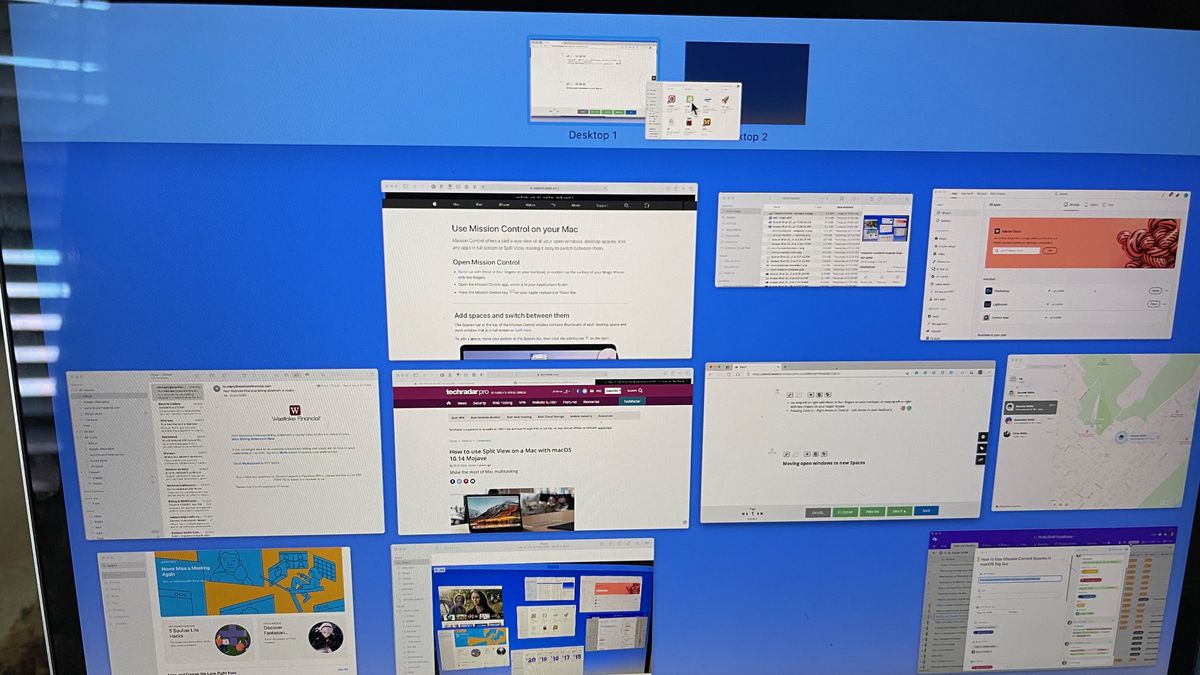Open the Westlake Financial email in Mail

[x=180, y=392]
